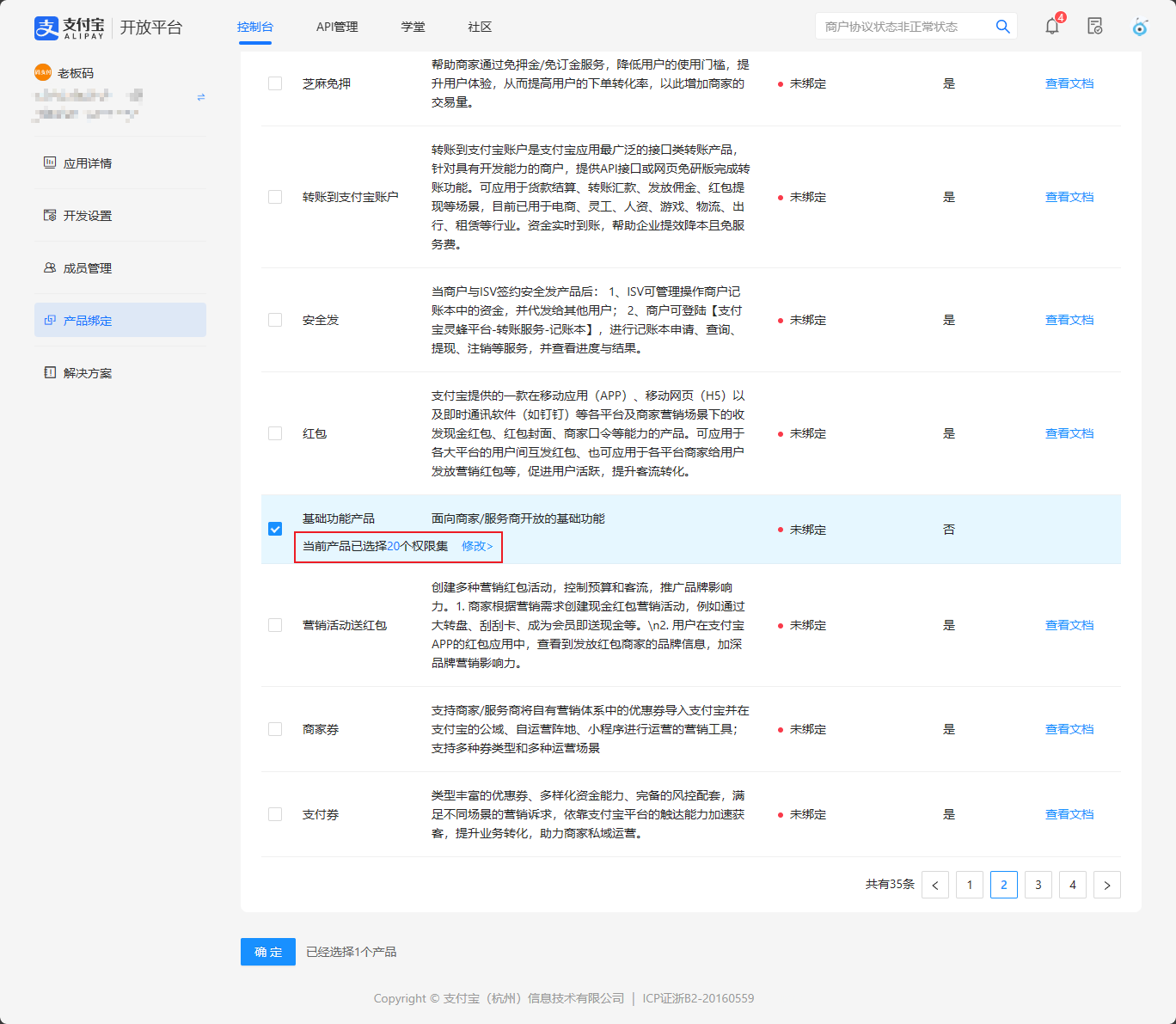Go to next page with right chevron

pos(1106,885)
